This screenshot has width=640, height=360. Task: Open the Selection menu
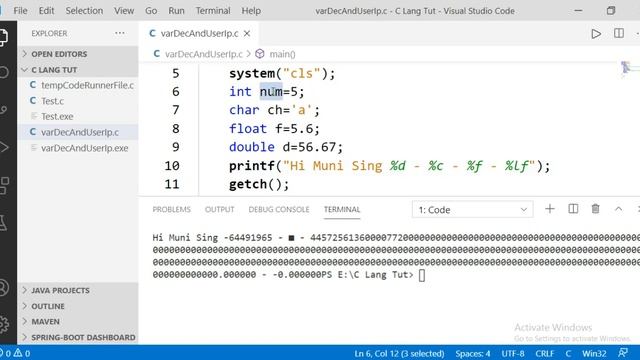click(84, 11)
